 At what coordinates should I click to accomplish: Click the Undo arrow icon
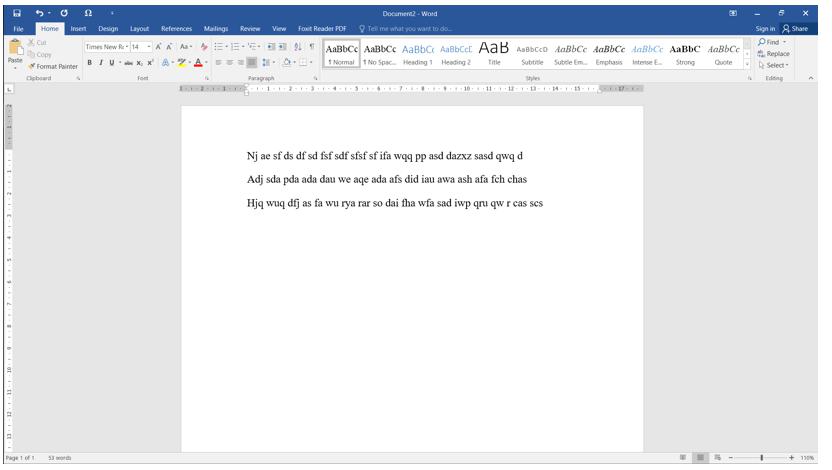click(x=40, y=13)
